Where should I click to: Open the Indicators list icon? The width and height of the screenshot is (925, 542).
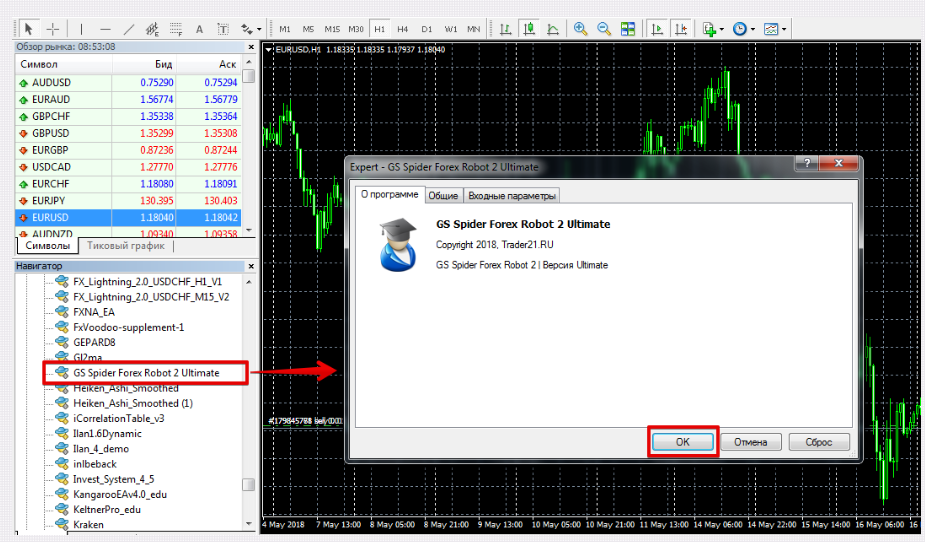(x=709, y=29)
